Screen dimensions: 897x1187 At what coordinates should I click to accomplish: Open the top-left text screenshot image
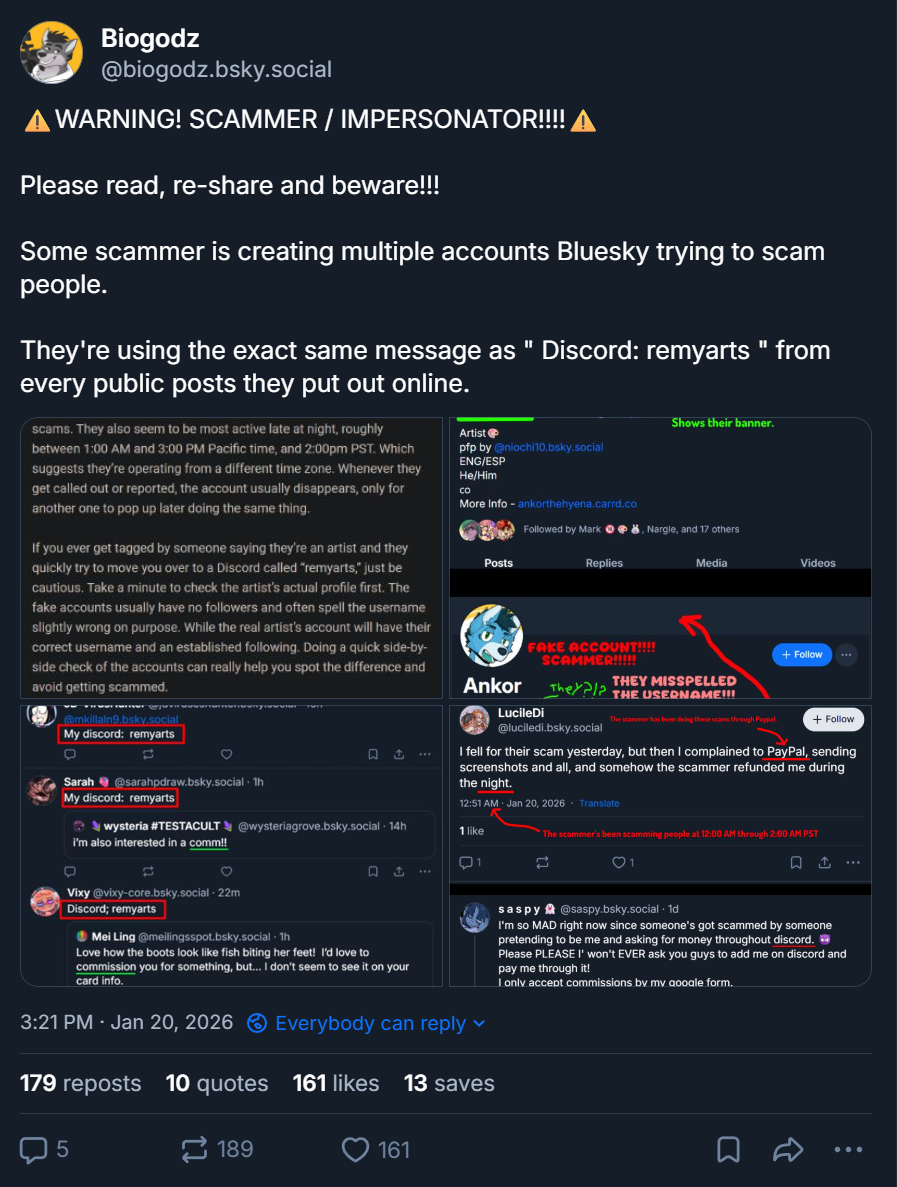232,558
